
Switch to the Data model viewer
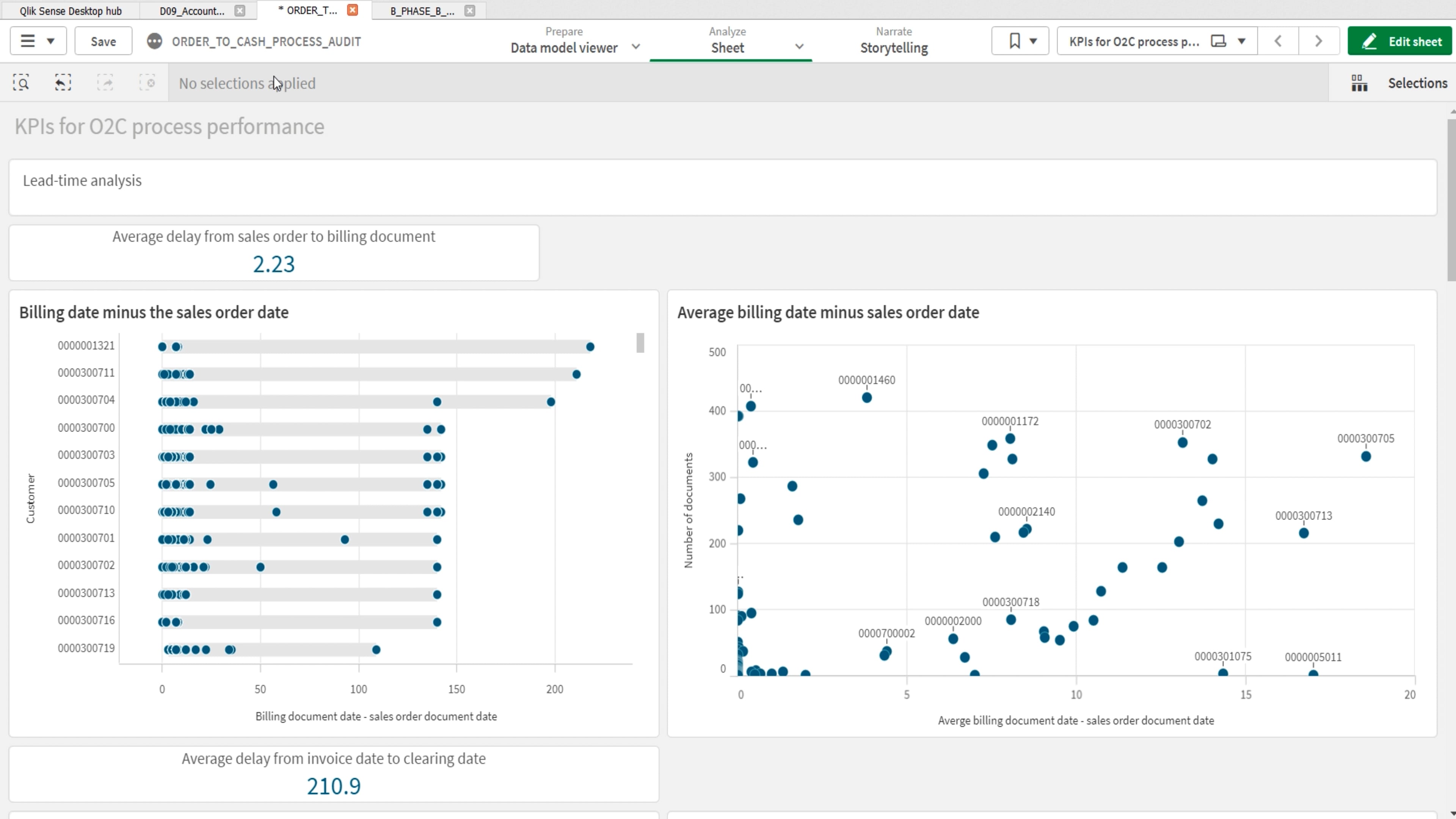563,47
